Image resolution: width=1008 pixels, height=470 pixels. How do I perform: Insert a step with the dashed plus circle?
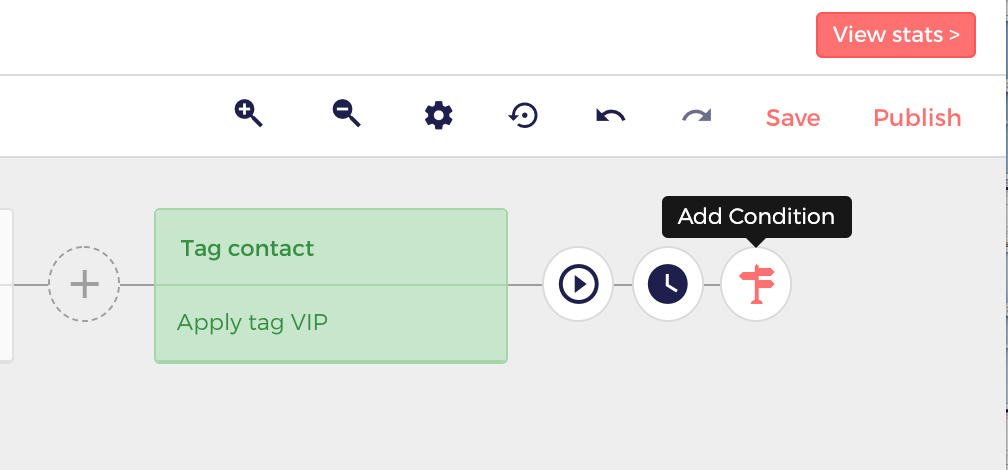click(x=84, y=284)
